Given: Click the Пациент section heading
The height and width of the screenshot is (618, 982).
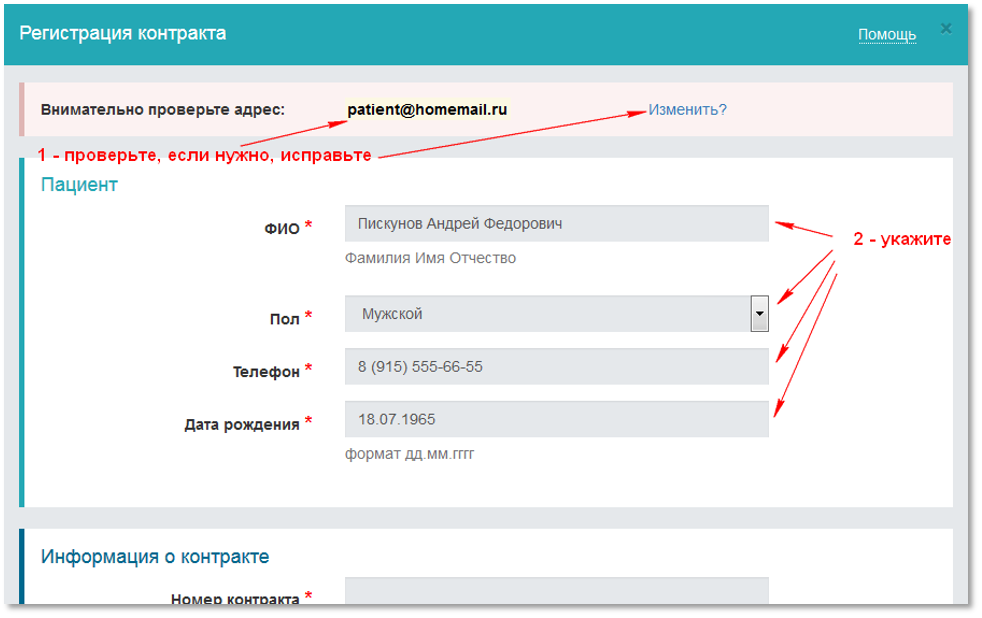Looking at the screenshot, I should (79, 185).
